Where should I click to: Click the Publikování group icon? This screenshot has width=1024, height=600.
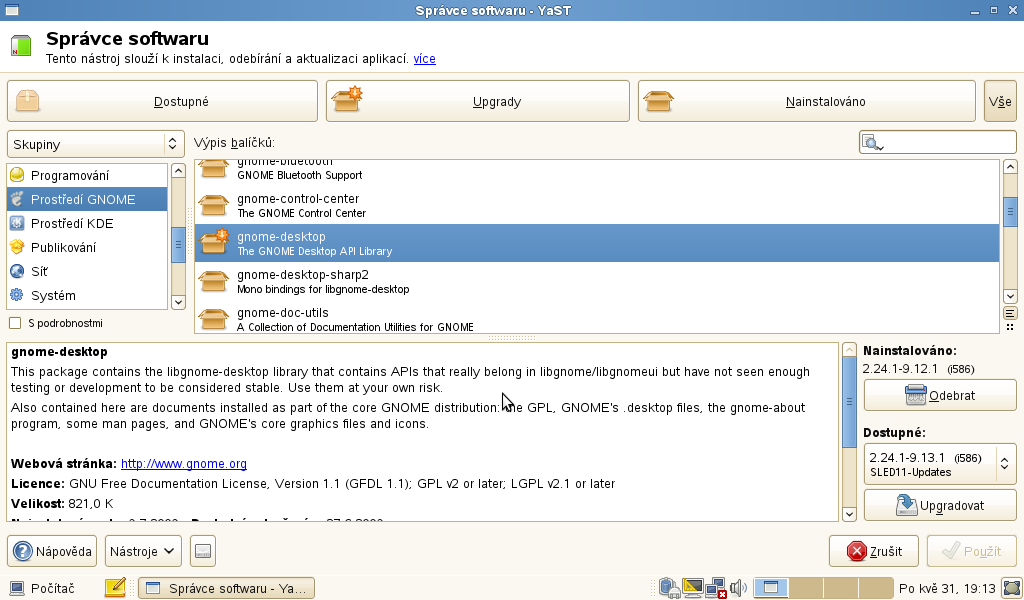point(17,247)
